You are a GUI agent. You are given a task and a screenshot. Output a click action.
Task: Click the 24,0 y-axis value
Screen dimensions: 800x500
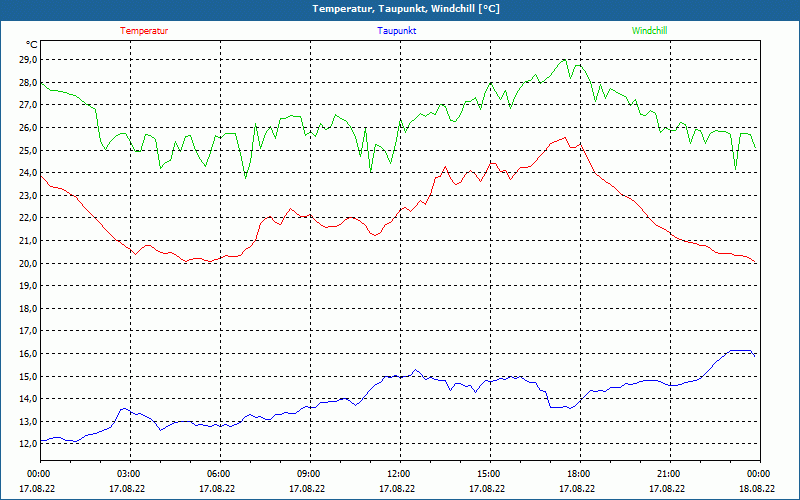[x=29, y=172]
